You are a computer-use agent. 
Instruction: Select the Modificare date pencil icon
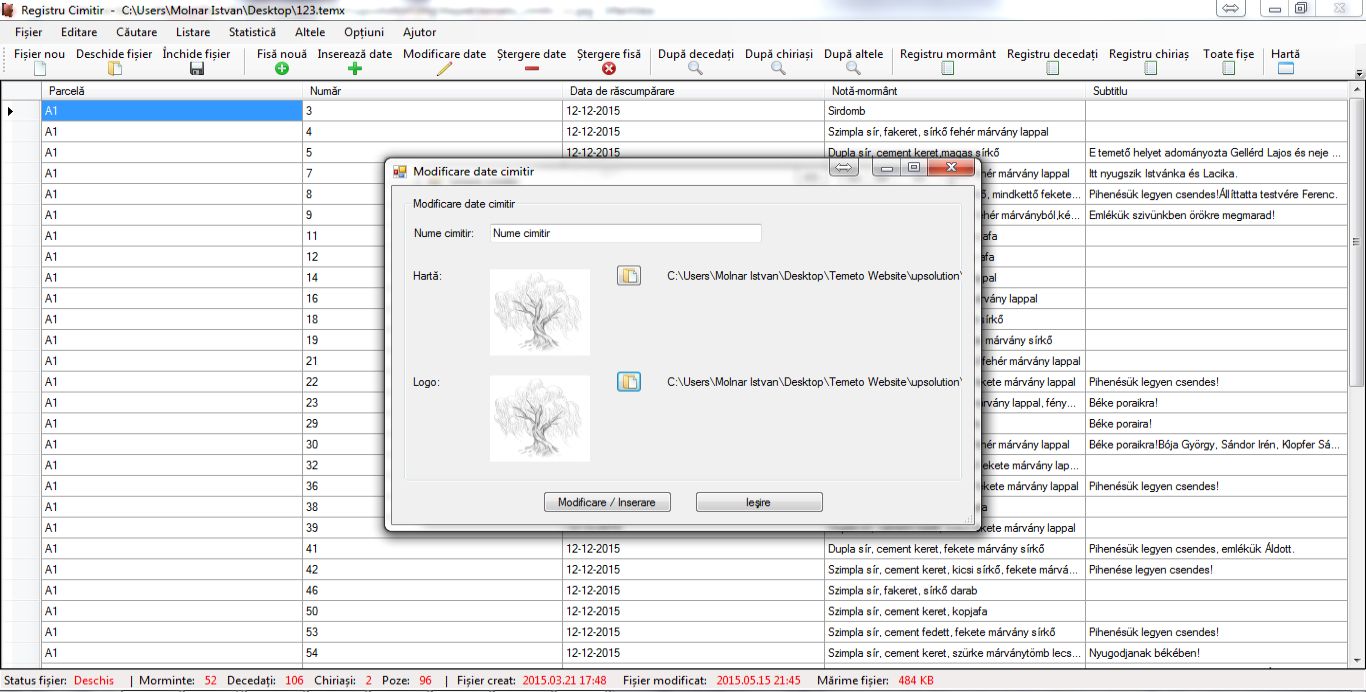445,68
